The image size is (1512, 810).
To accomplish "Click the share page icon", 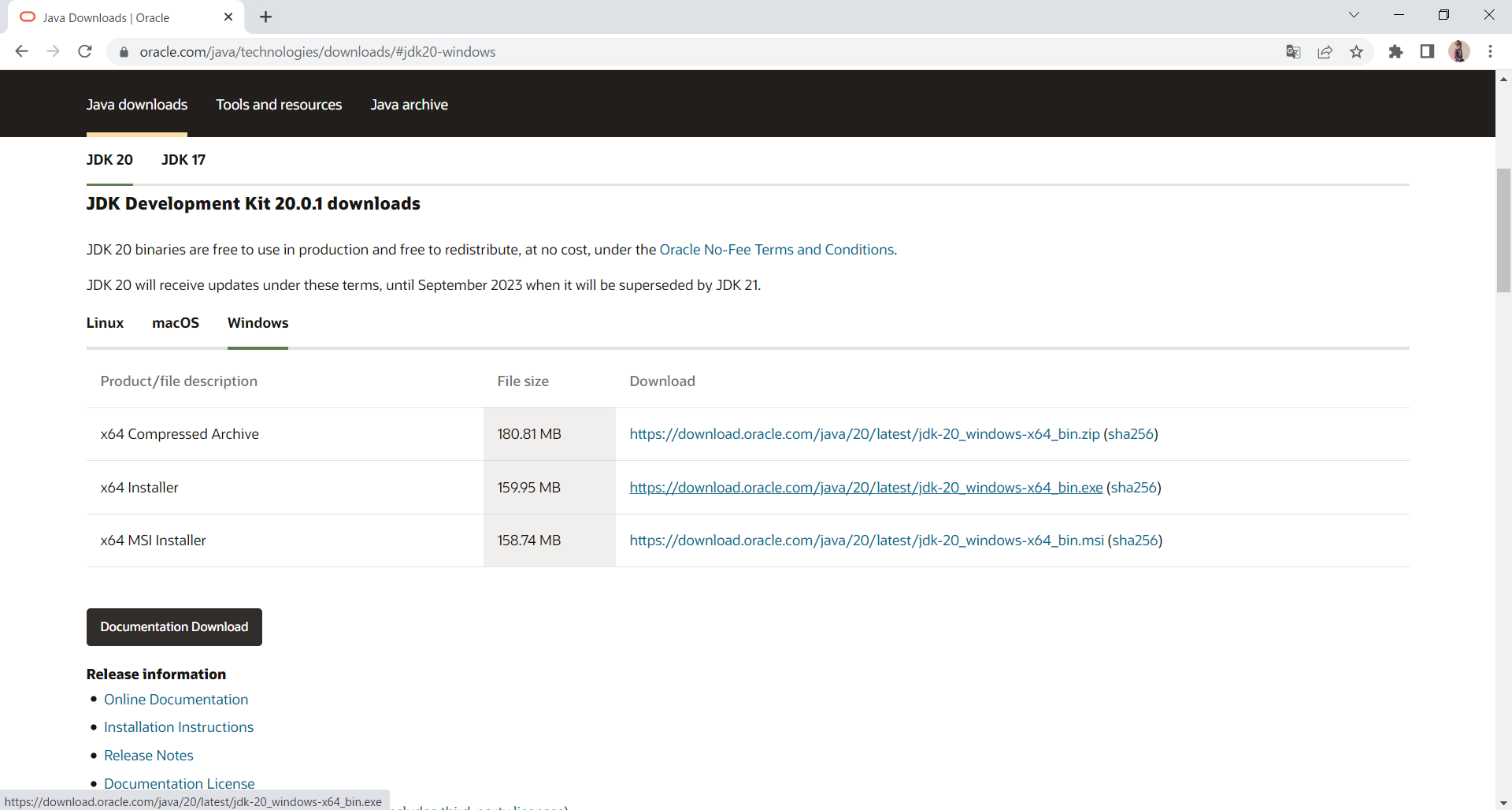I will tap(1325, 52).
